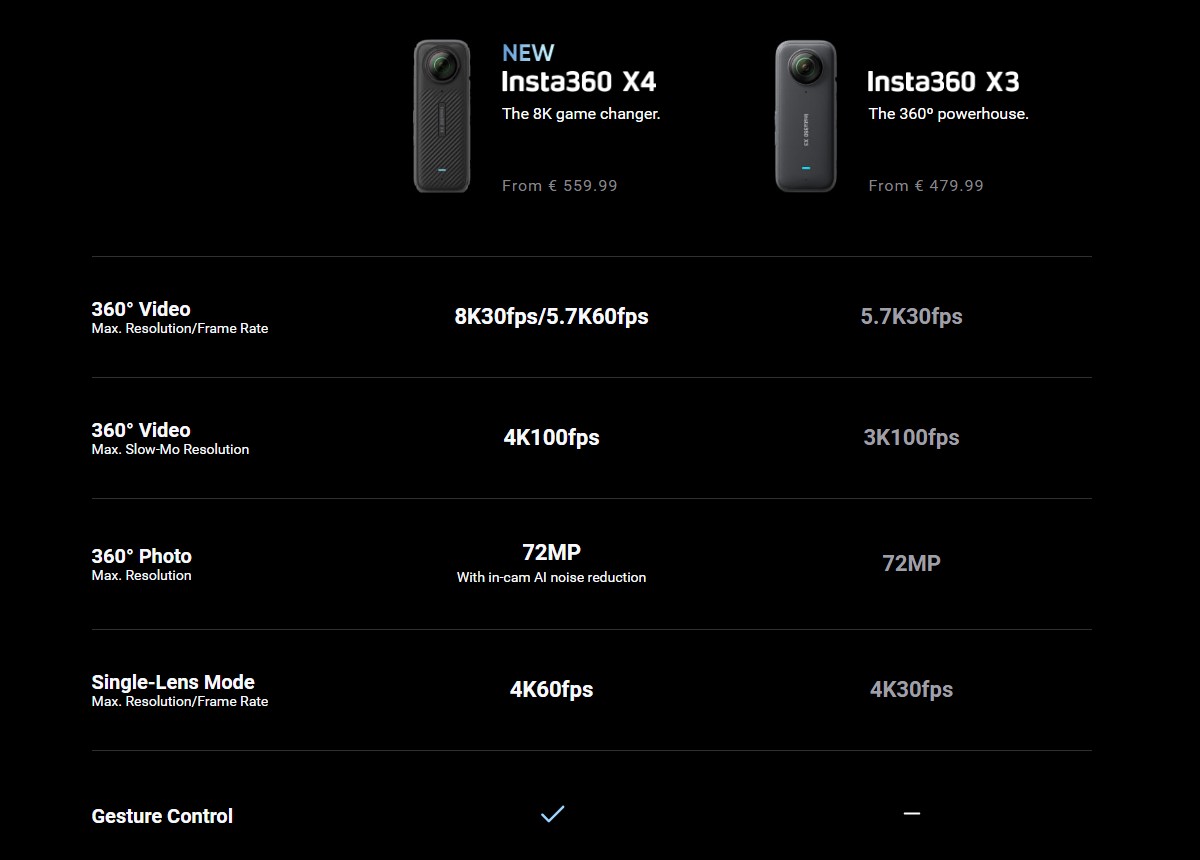Open the Insta360 X3 product title
The width and height of the screenshot is (1200, 860).
point(943,81)
